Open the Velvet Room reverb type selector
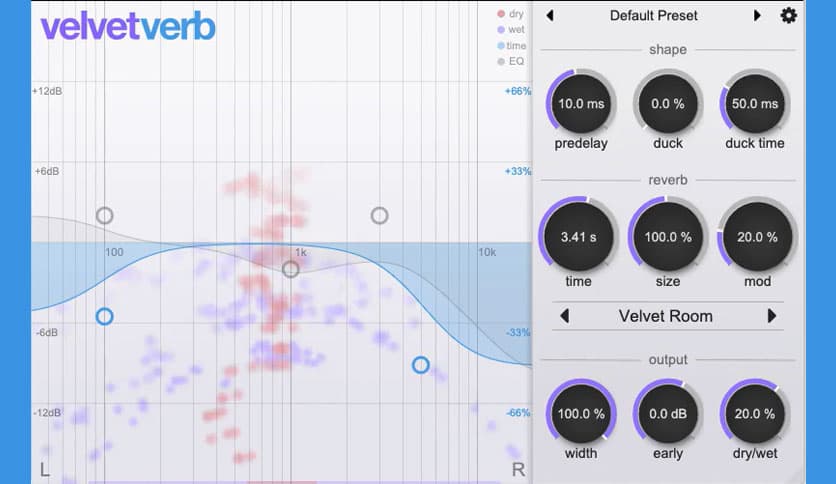Image resolution: width=836 pixels, height=484 pixels. click(x=665, y=316)
